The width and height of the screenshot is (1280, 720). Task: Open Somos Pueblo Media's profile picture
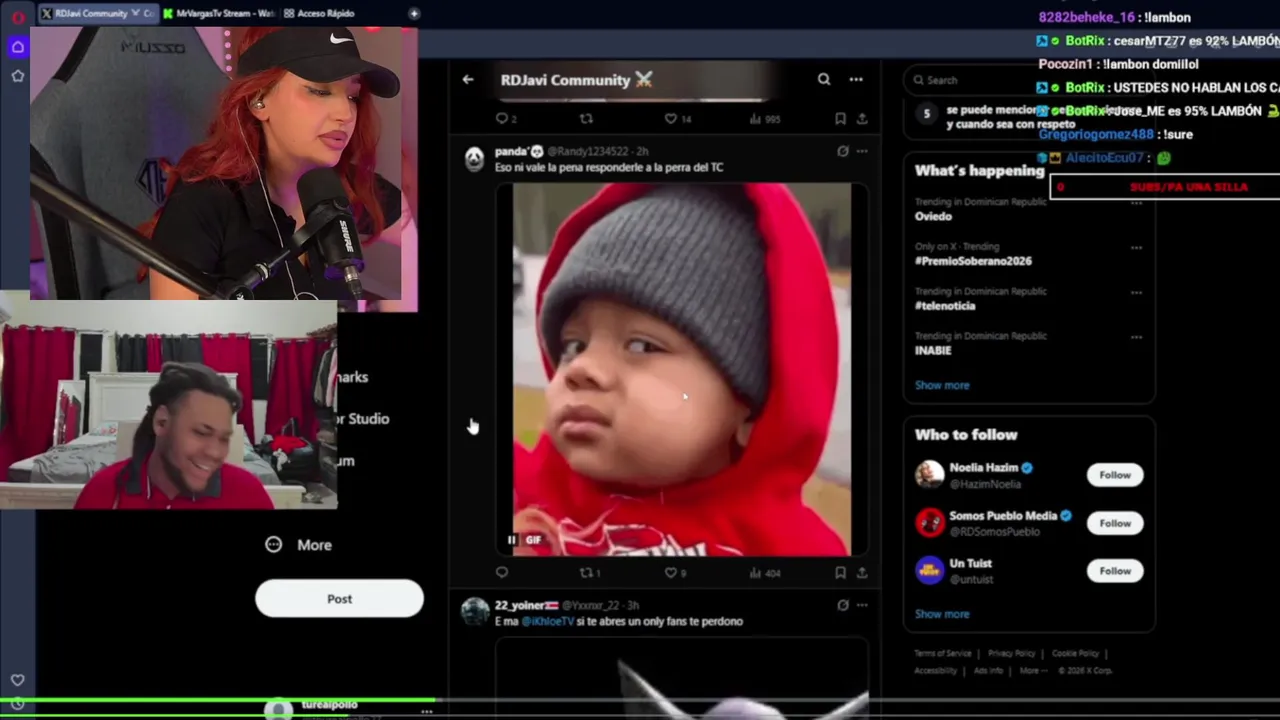point(930,522)
